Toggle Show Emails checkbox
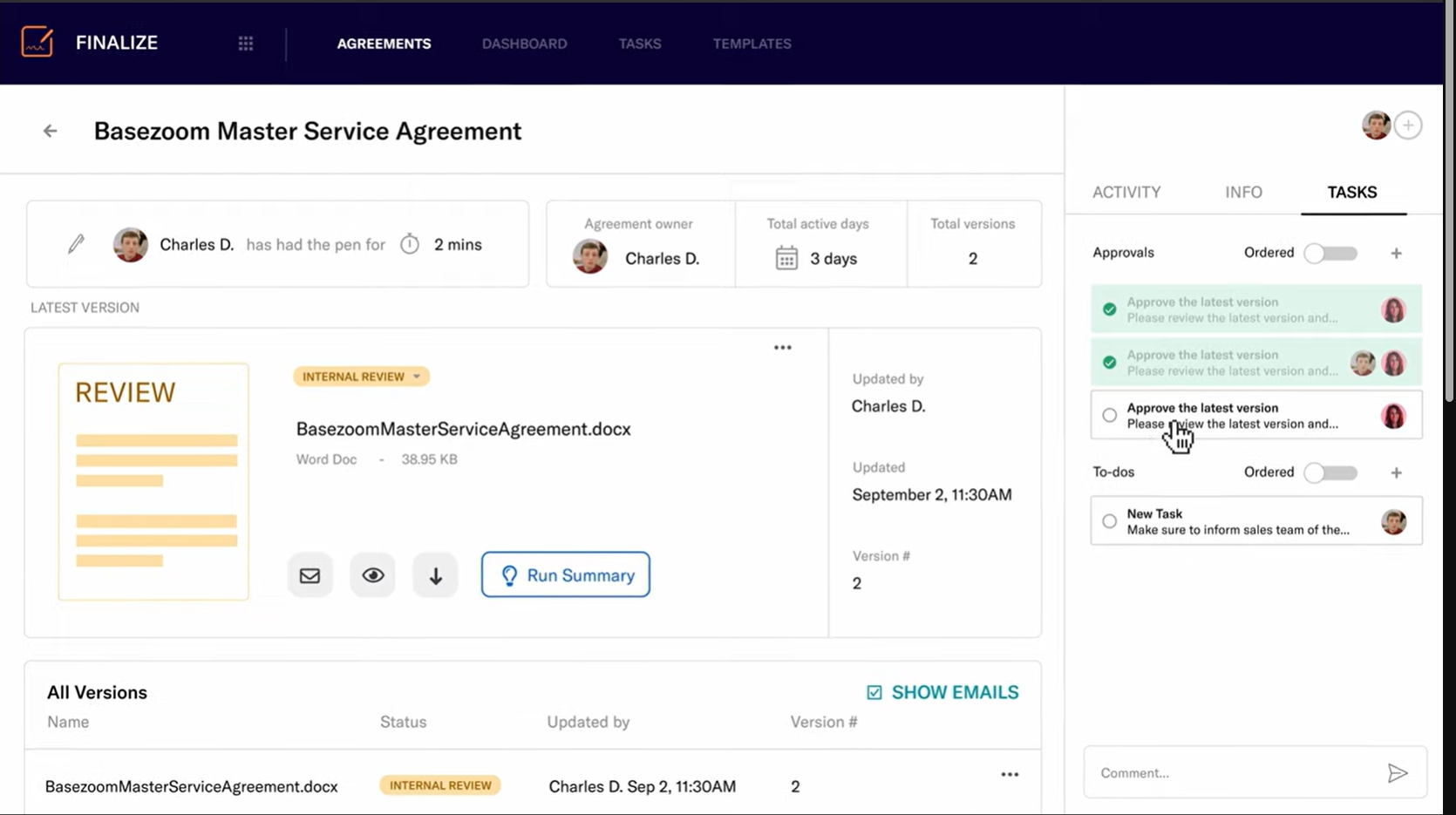 point(874,692)
